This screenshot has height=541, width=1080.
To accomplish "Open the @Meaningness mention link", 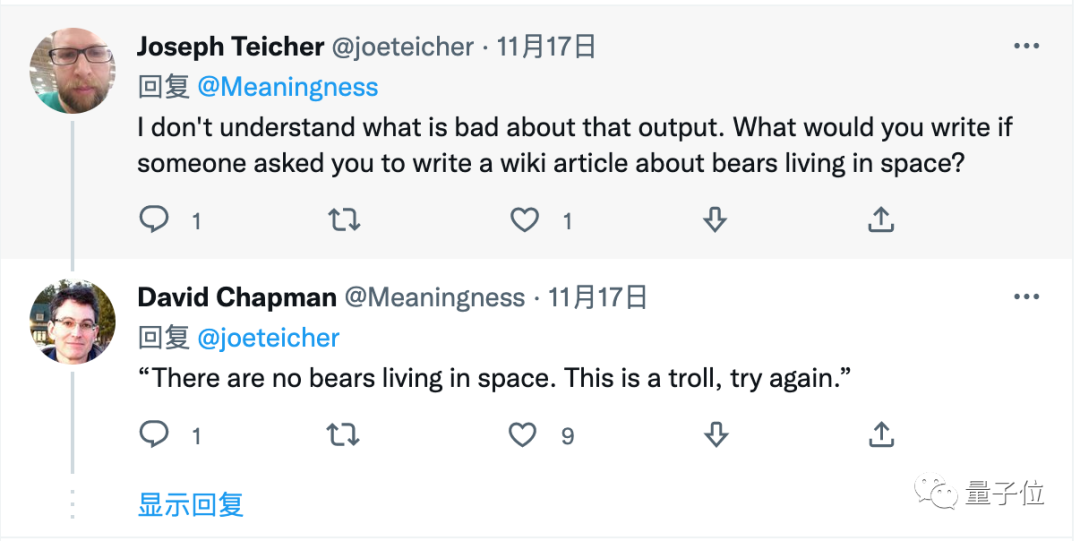I will pos(288,87).
